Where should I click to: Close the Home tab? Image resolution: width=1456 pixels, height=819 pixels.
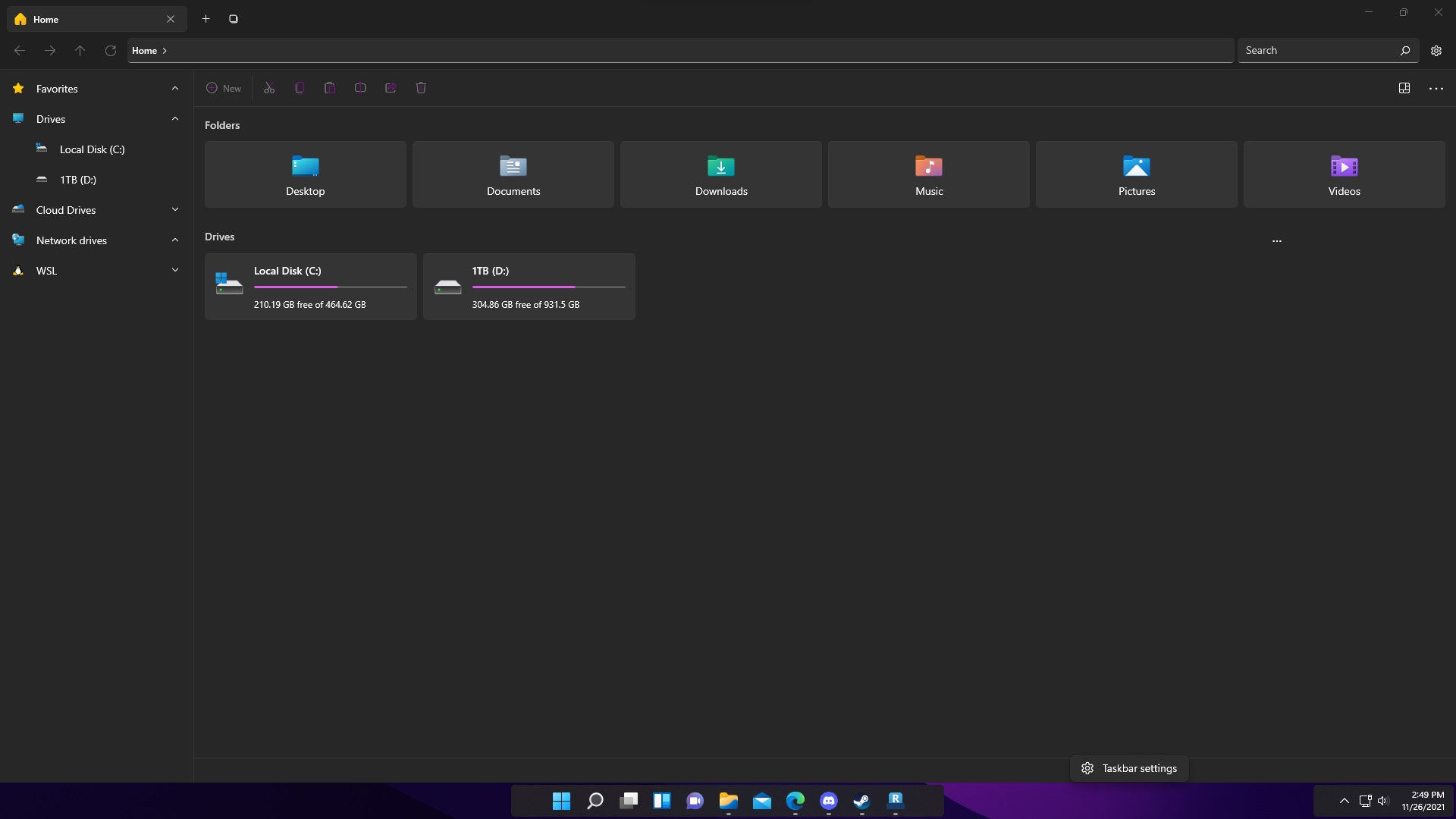click(x=171, y=19)
